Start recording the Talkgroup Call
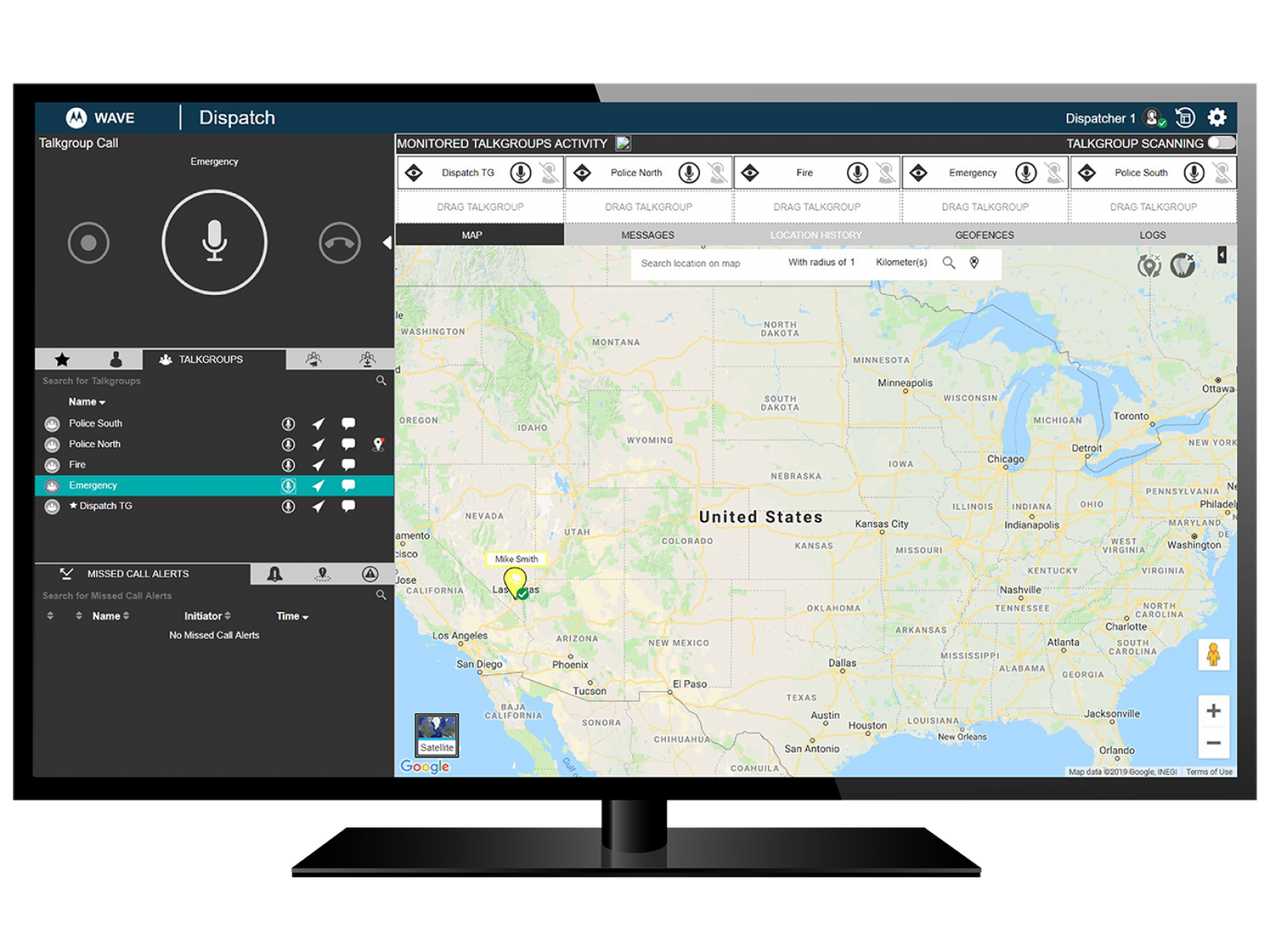 coord(89,244)
